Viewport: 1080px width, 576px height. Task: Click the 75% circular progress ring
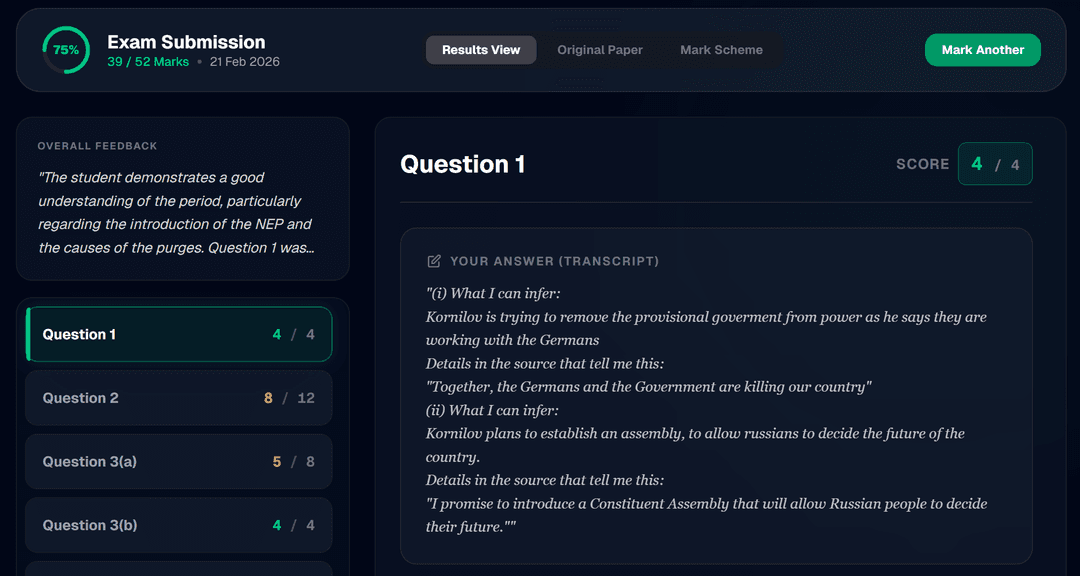(66, 50)
